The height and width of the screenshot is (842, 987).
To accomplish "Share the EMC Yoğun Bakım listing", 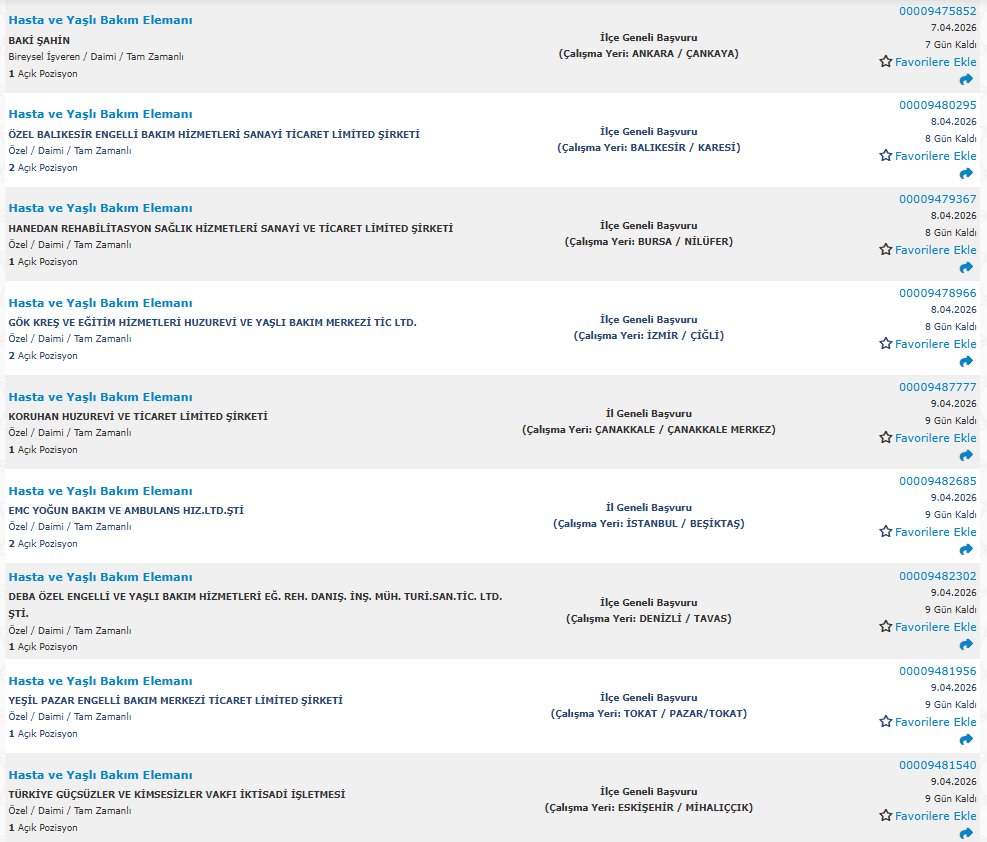I will pyautogui.click(x=966, y=550).
